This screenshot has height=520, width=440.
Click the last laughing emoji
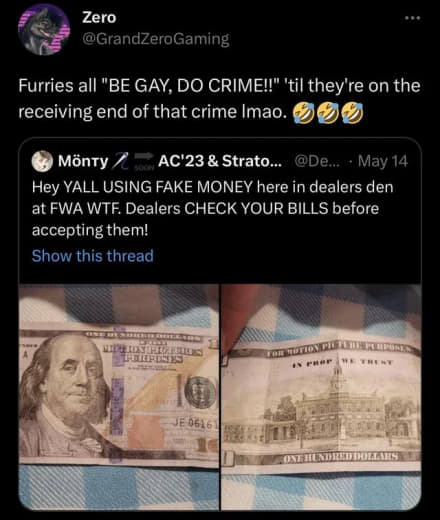(x=353, y=113)
